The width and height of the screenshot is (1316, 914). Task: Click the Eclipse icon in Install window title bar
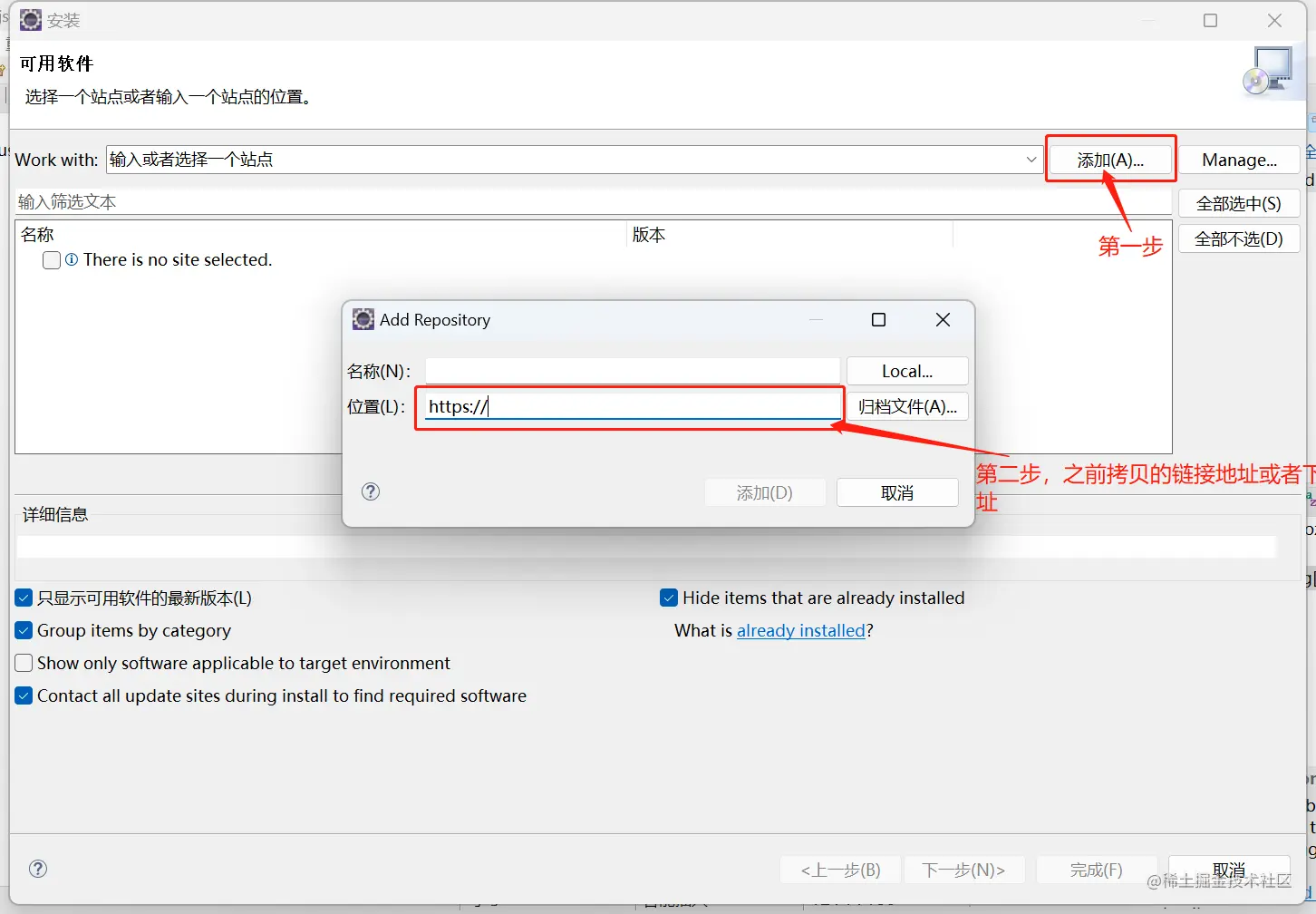[31, 20]
